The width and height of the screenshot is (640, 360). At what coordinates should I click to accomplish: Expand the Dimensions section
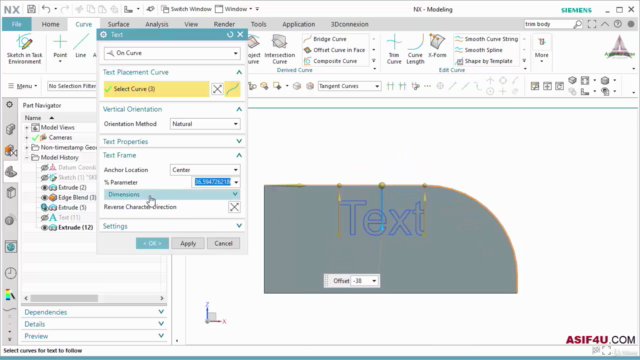172,194
